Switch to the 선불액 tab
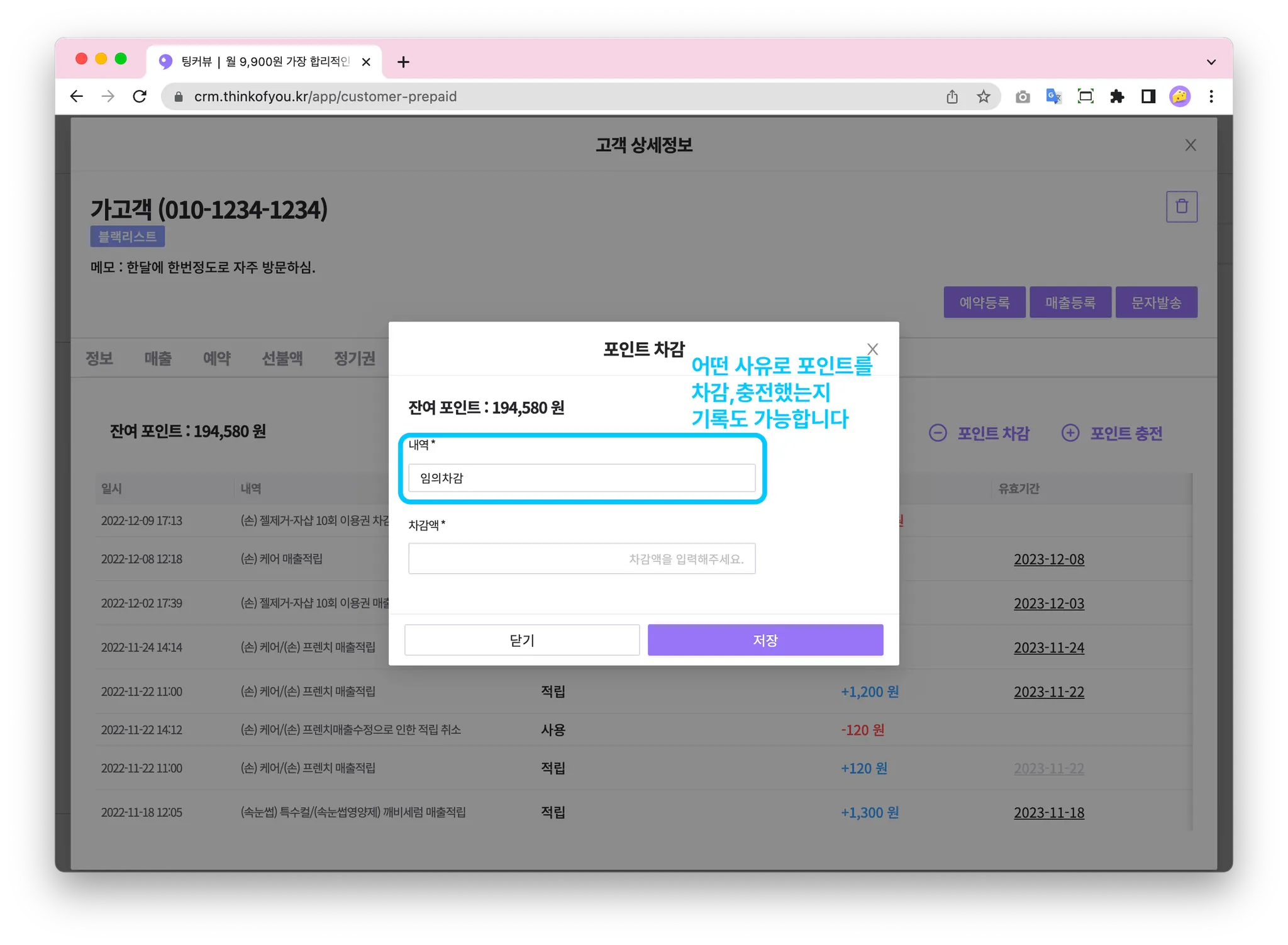The width and height of the screenshot is (1288, 945). tap(282, 358)
